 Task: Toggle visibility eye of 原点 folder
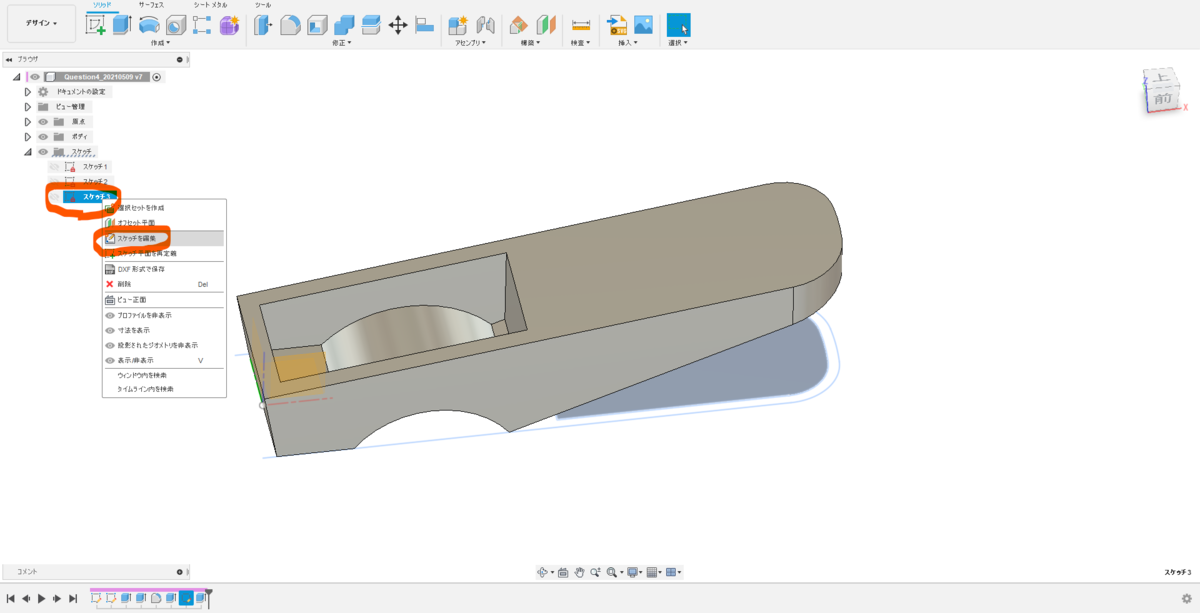click(43, 122)
